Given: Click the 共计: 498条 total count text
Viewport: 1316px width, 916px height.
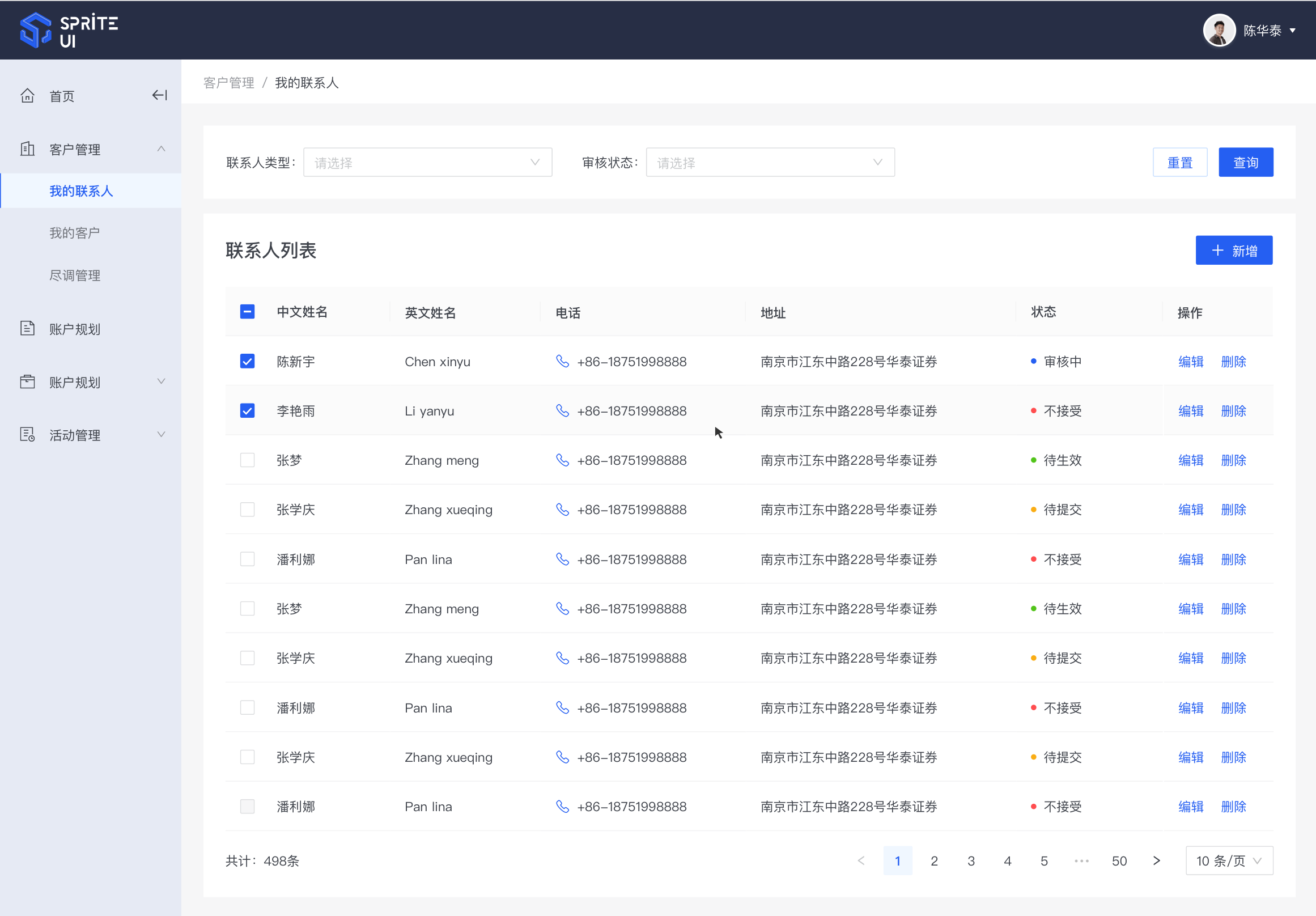Looking at the screenshot, I should point(262,860).
